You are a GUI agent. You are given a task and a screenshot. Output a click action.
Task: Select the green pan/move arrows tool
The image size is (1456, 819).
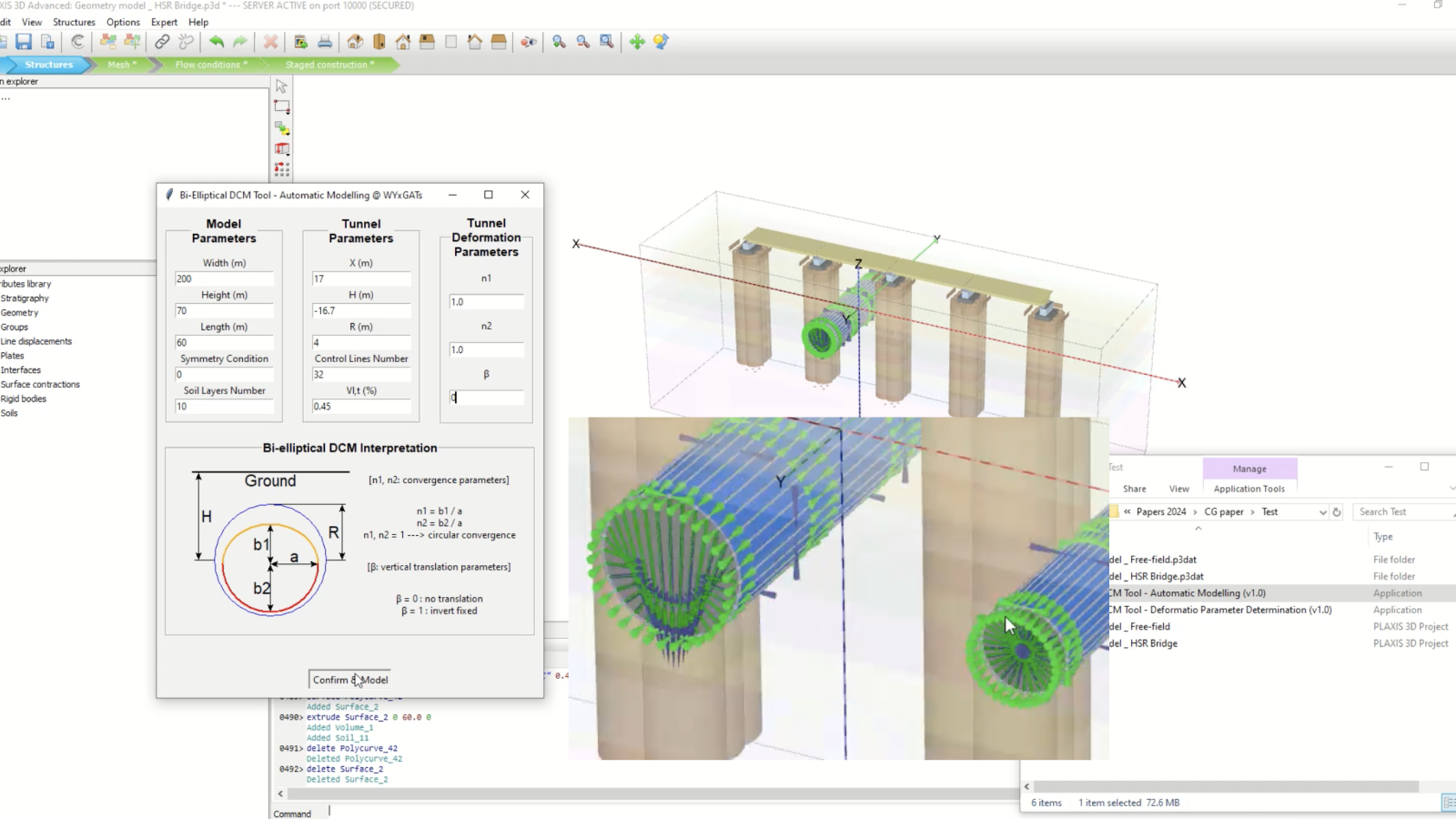coord(637,42)
